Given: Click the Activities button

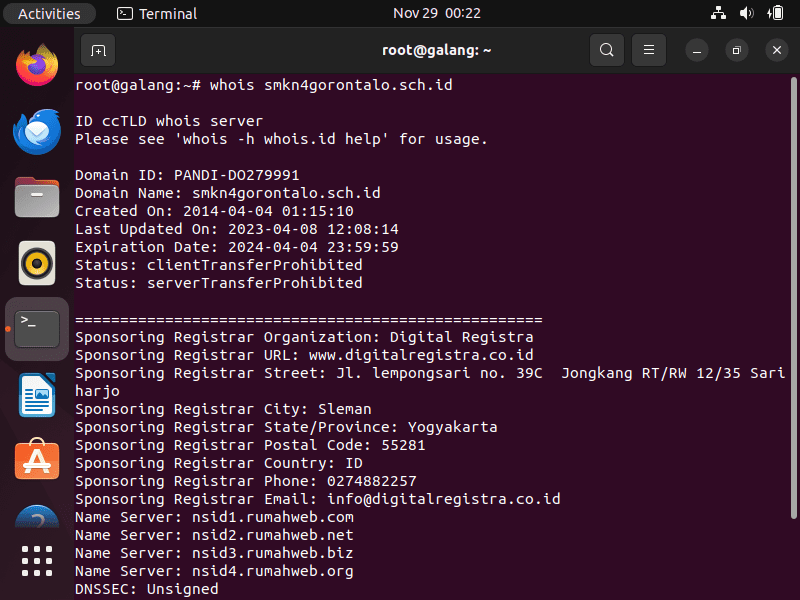Looking at the screenshot, I should click(x=49, y=13).
